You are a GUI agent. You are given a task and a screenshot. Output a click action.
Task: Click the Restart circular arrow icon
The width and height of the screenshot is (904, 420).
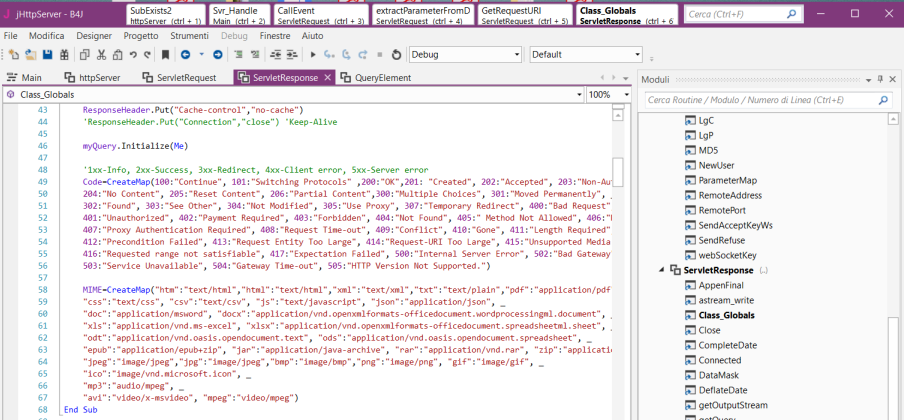coord(396,54)
